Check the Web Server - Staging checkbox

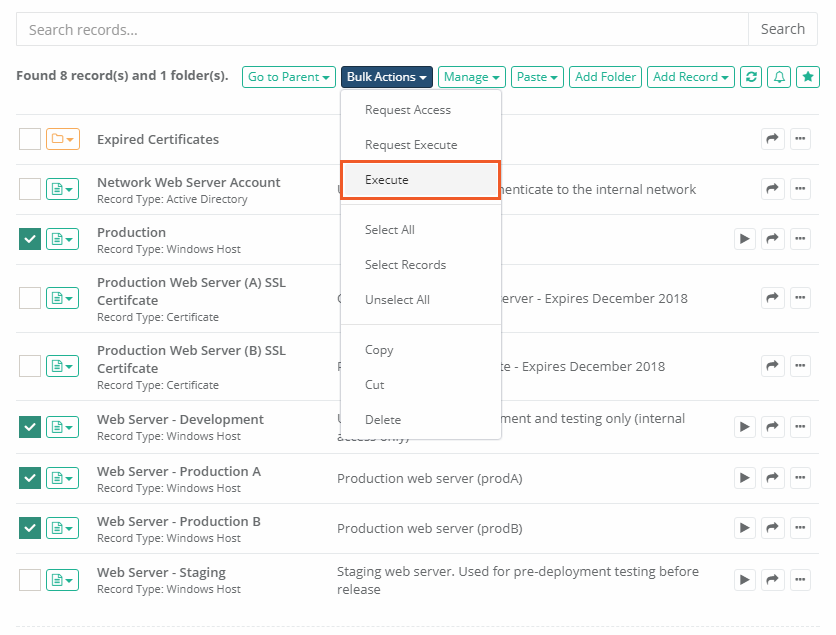(x=30, y=579)
